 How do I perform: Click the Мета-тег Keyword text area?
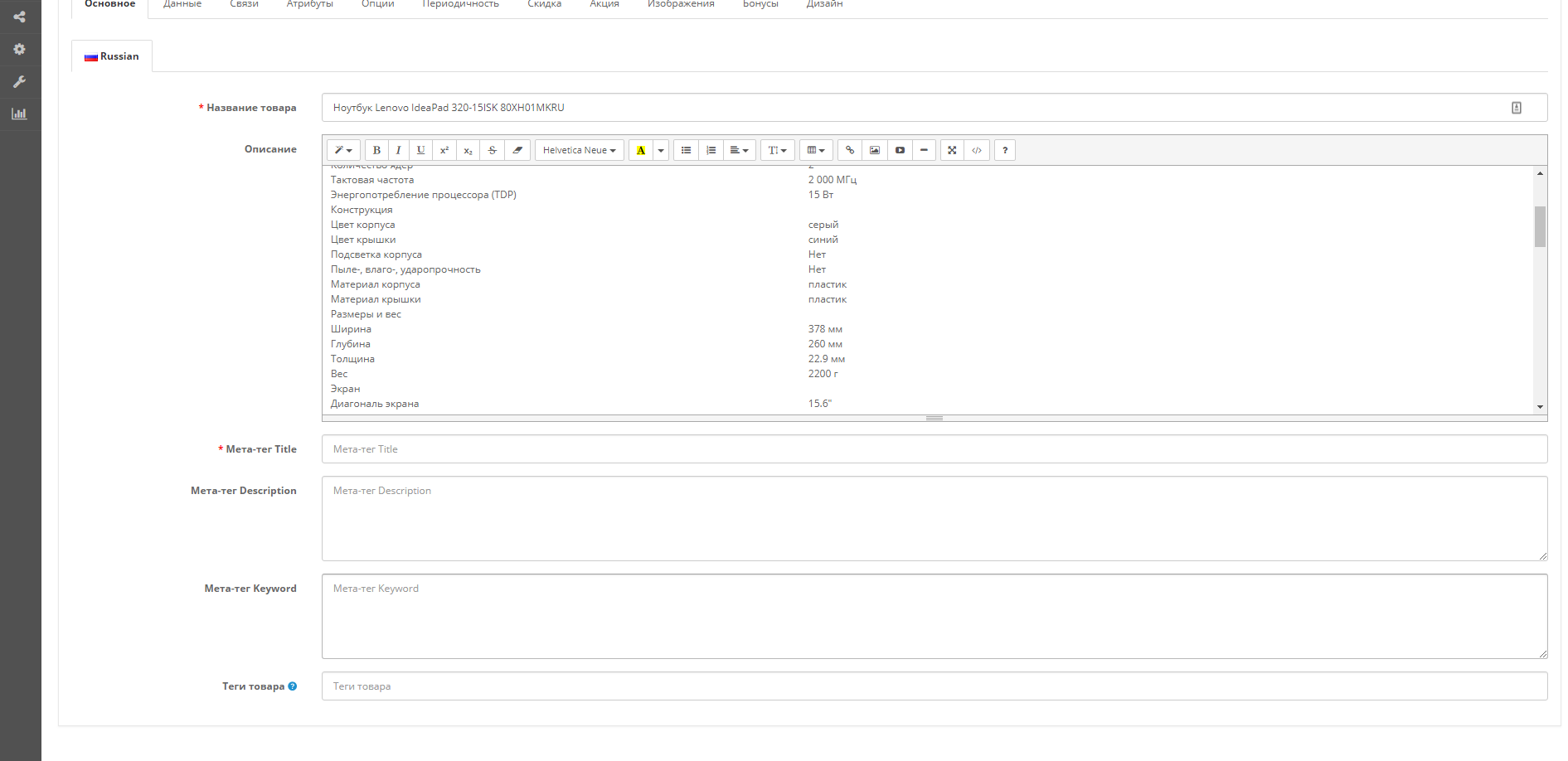point(934,616)
